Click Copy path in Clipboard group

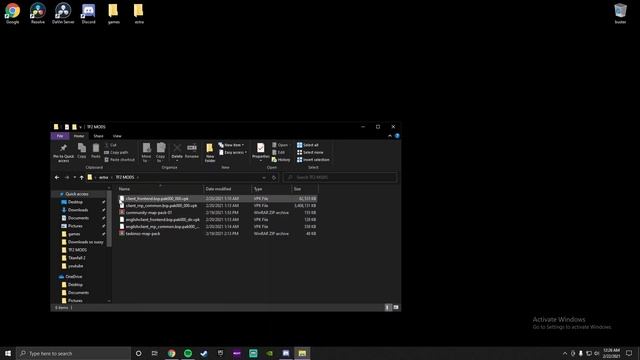(x=116, y=152)
